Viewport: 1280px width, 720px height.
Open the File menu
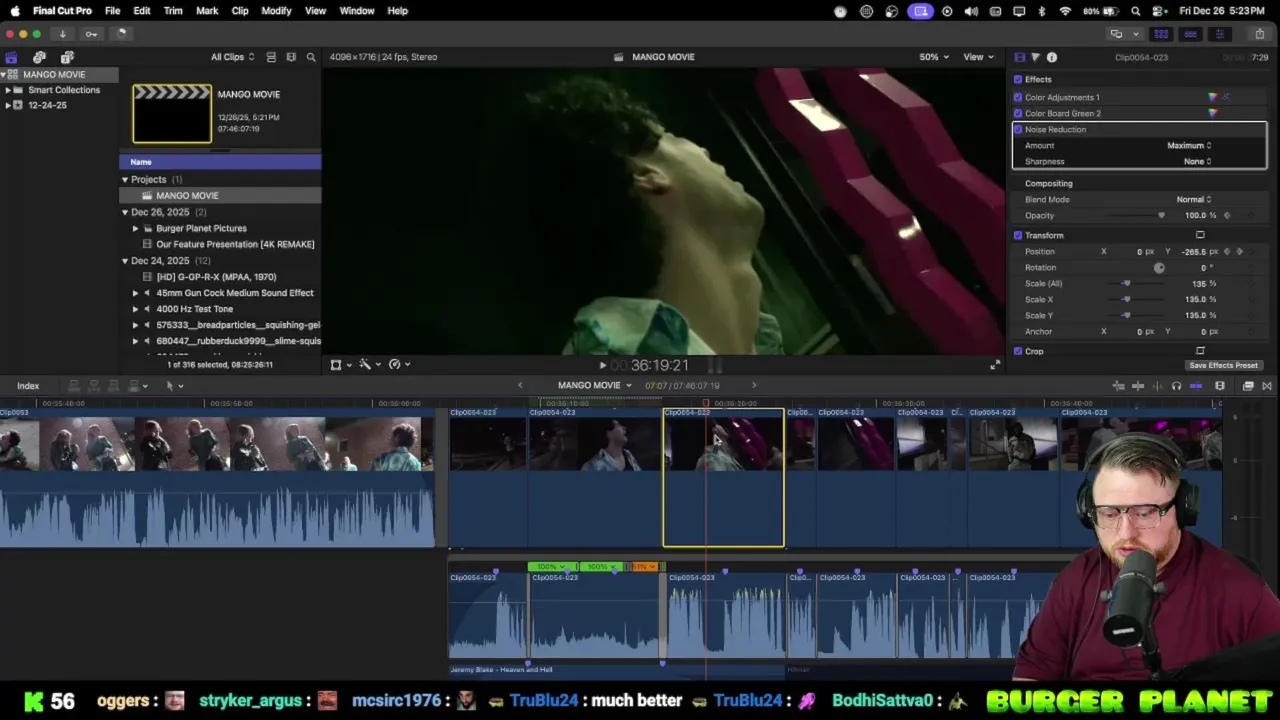tap(112, 11)
